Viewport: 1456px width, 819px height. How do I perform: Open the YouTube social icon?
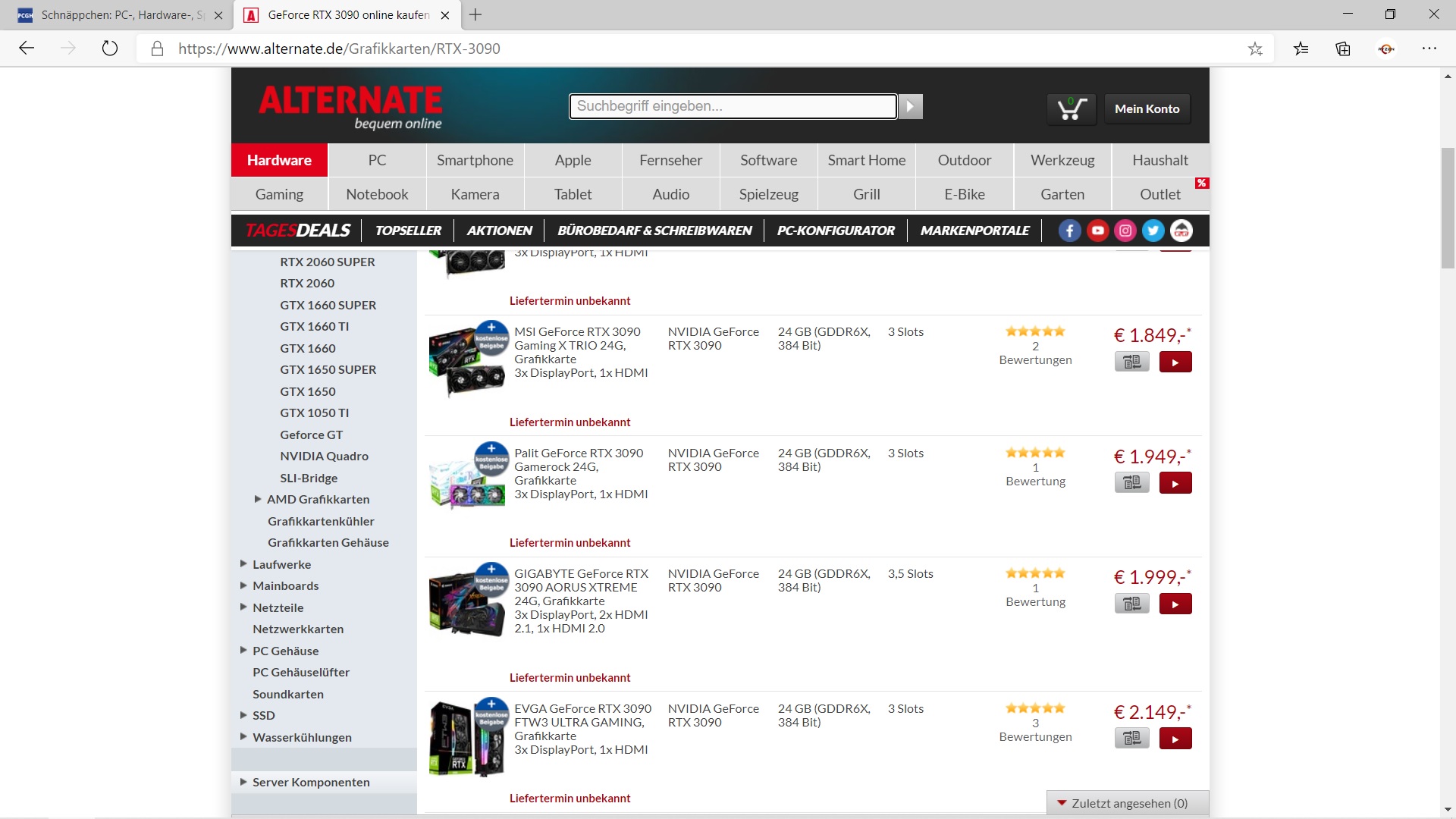point(1097,231)
